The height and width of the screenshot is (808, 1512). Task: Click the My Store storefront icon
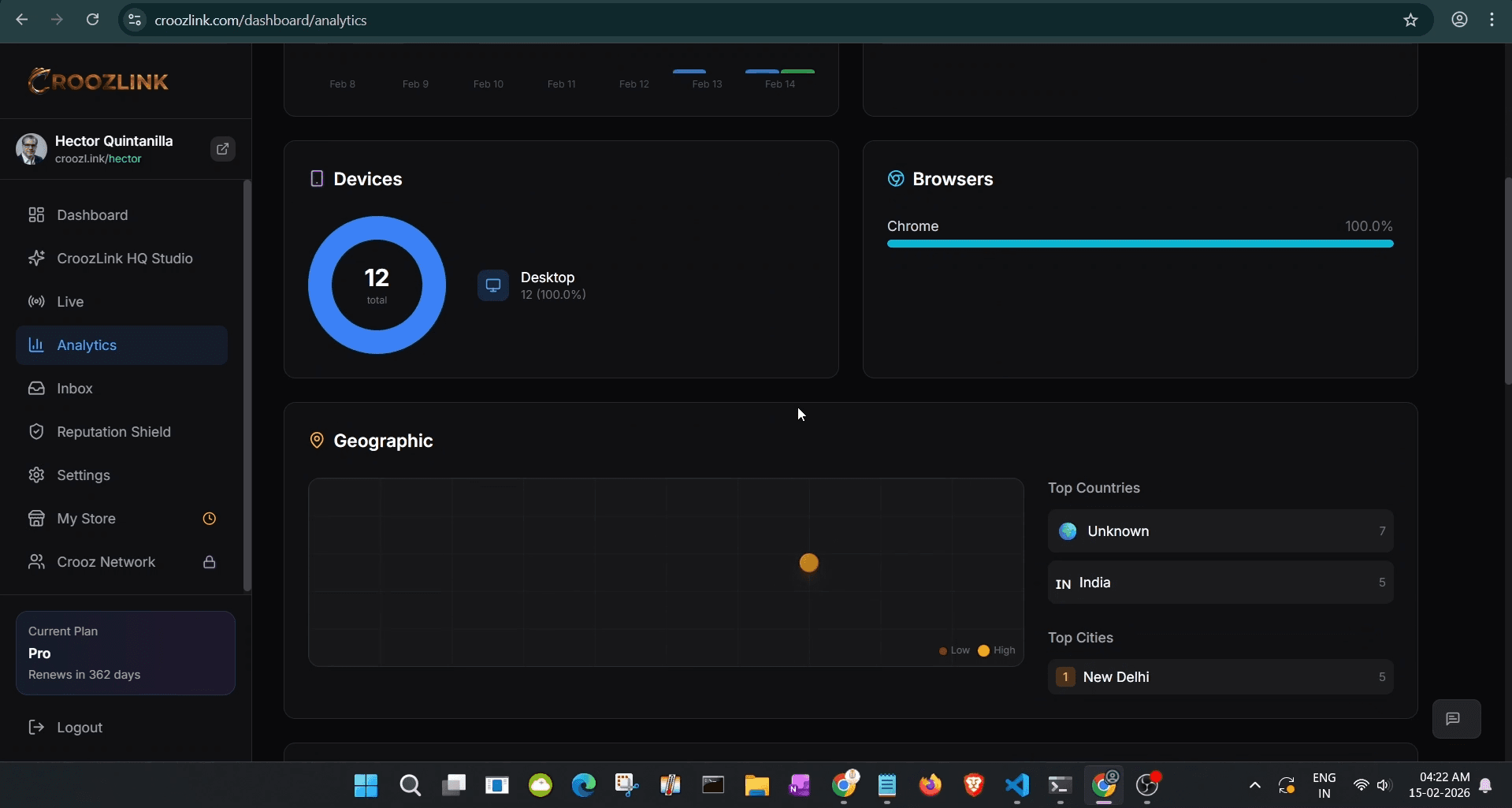(36, 519)
